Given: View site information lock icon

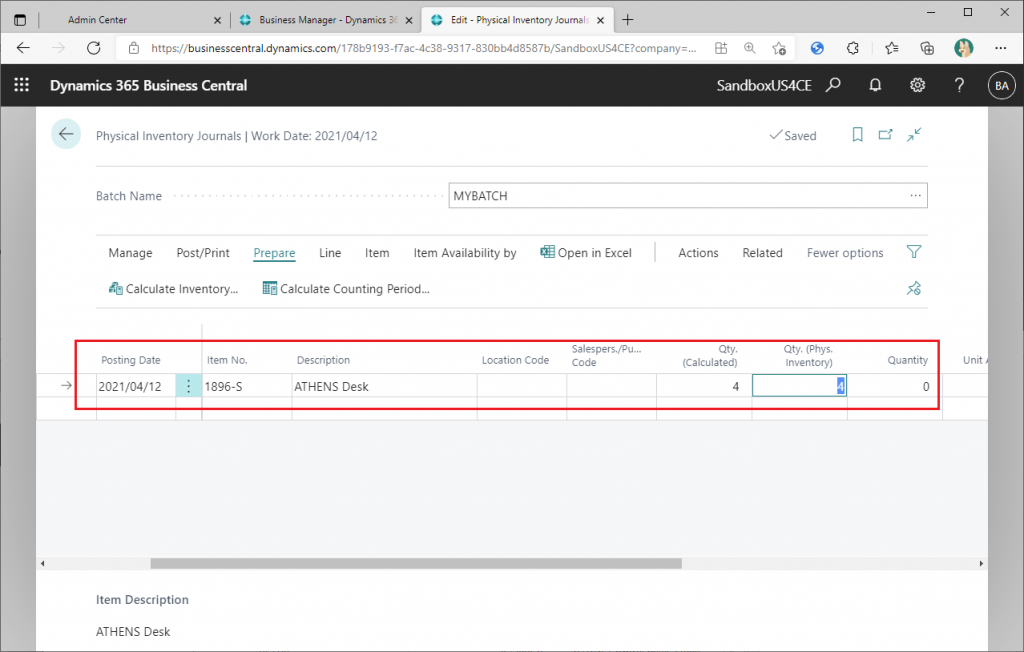Looking at the screenshot, I should [x=134, y=48].
